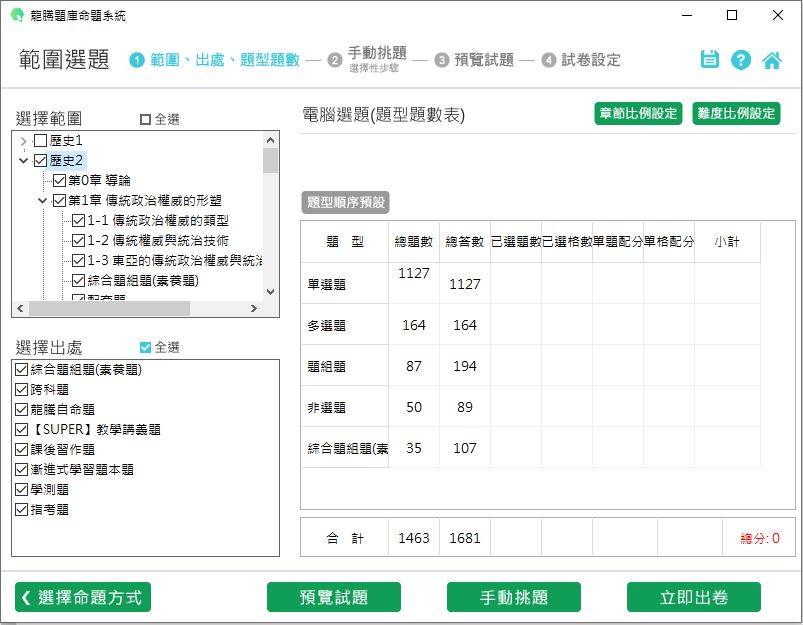This screenshot has height=625, width=803.
Task: Uncheck 綜合題組題(素養題) in range tree
Action: (78, 280)
